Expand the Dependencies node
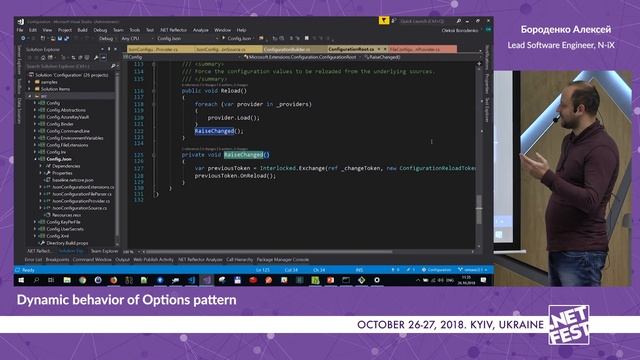The image size is (640, 360). point(41,166)
